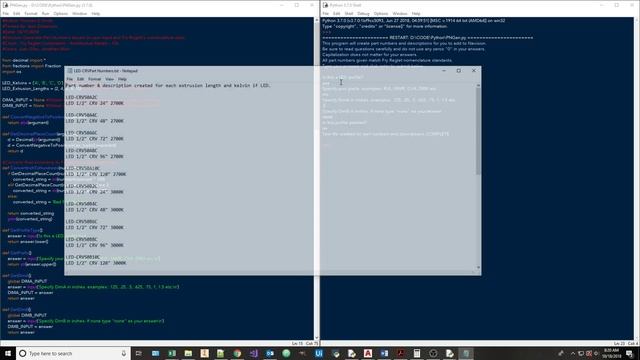Activate the taskbar microphone icon
640x360 pixels.
pos(124,353)
